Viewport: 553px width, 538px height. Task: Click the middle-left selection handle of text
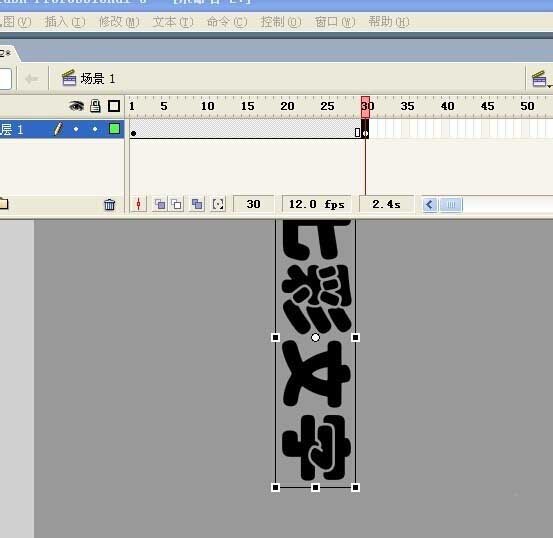coord(276,338)
